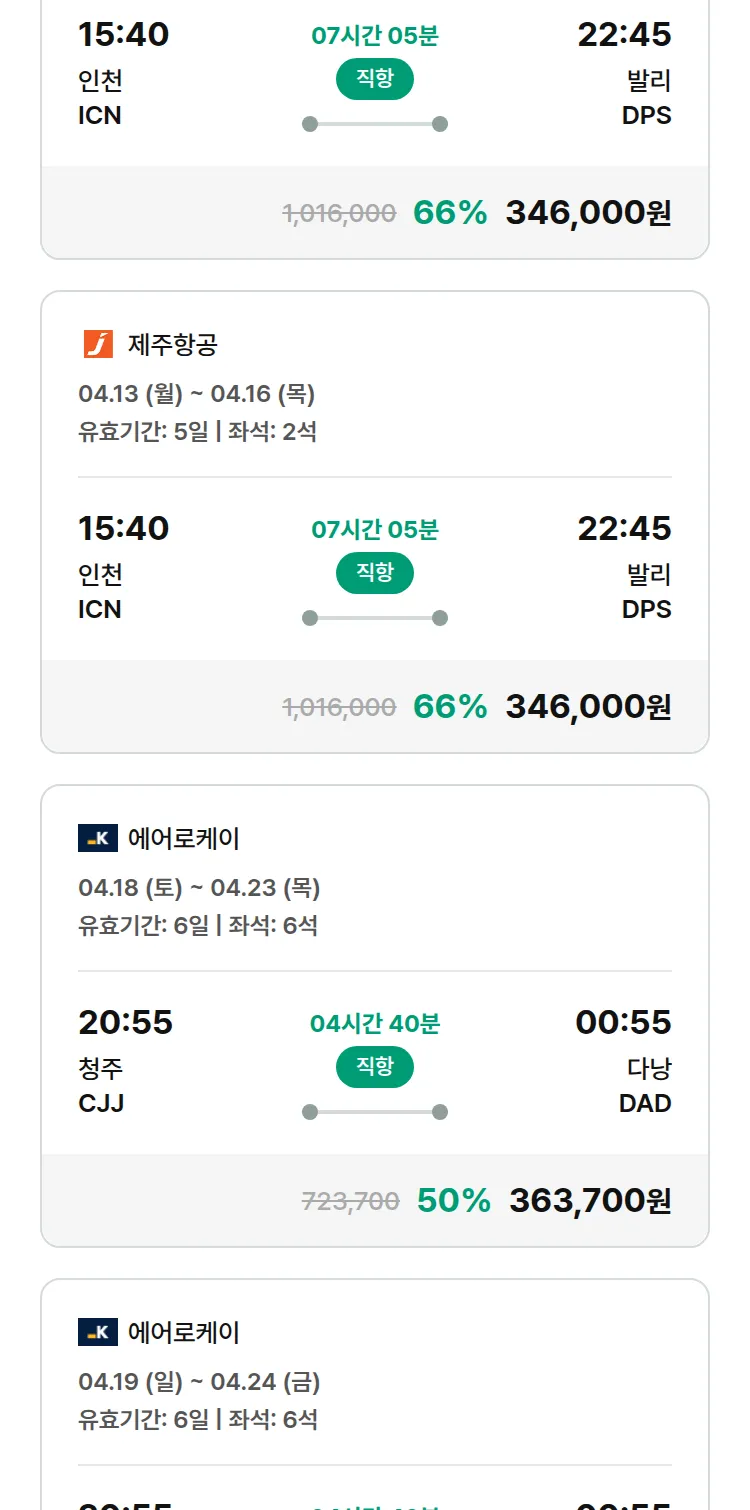This screenshot has width=750, height=1510.
Task: Click the Aero K logo on the 04.18 card
Action: (x=98, y=838)
